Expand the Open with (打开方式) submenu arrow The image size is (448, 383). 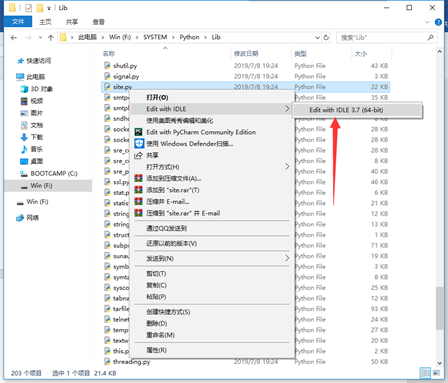287,166
